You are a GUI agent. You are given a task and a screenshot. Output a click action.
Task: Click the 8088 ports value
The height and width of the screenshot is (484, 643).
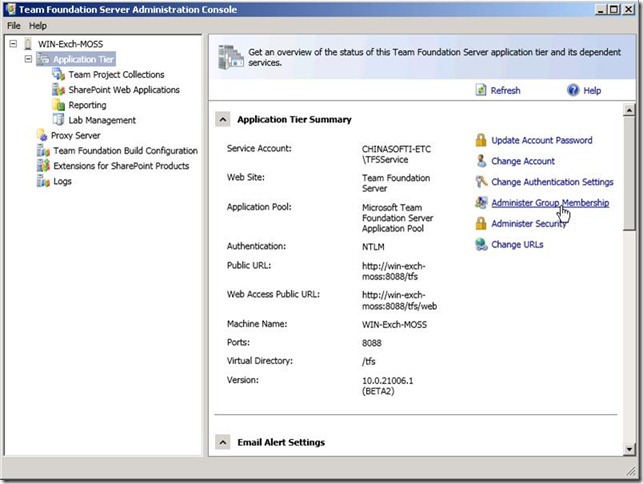point(372,343)
